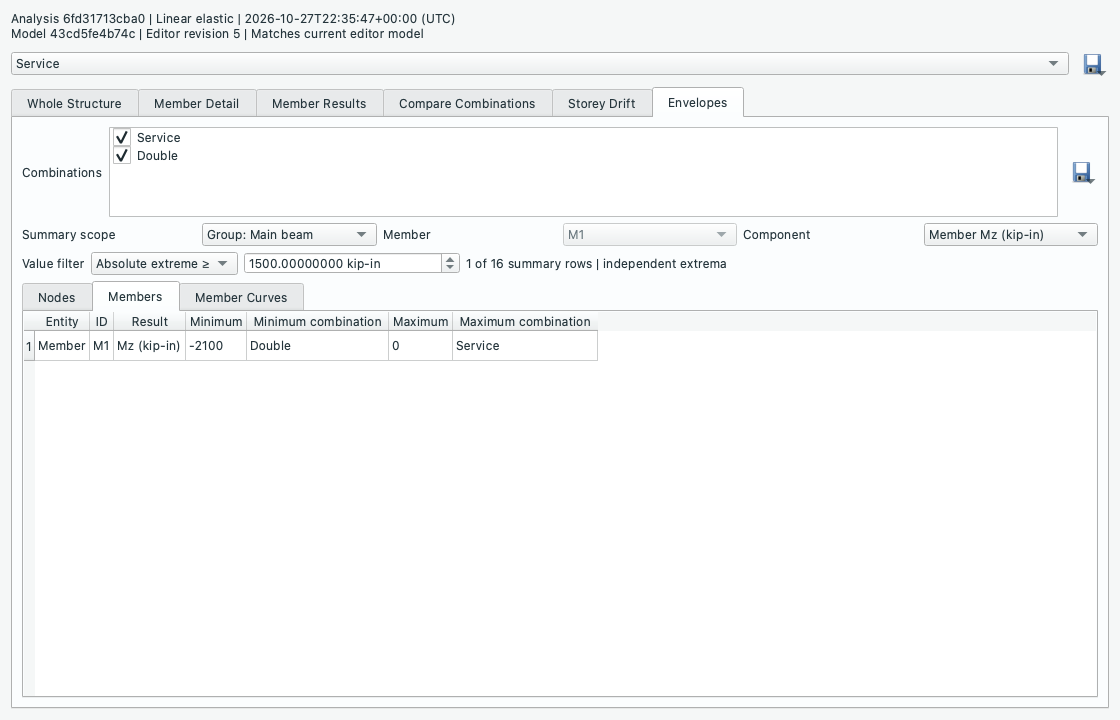The image size is (1120, 720).
Task: Click the Double minimum combination cell
Action: [317, 346]
